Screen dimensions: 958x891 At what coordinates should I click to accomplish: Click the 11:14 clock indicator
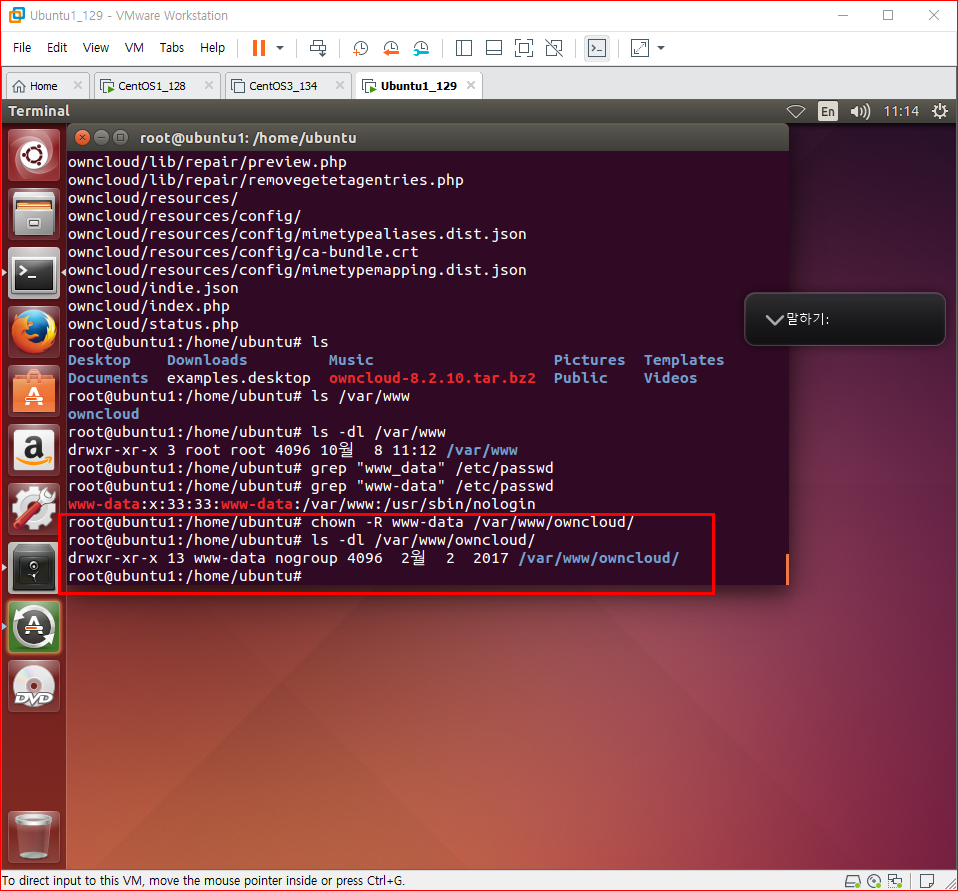coord(901,111)
